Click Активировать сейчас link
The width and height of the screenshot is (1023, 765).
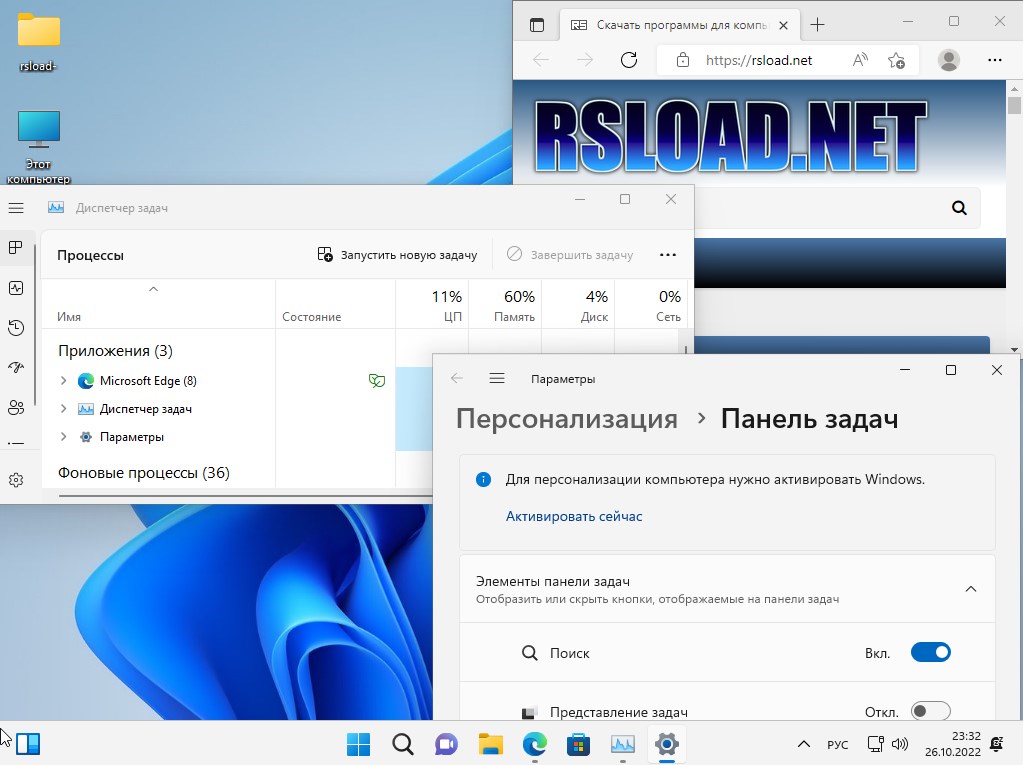coord(574,517)
